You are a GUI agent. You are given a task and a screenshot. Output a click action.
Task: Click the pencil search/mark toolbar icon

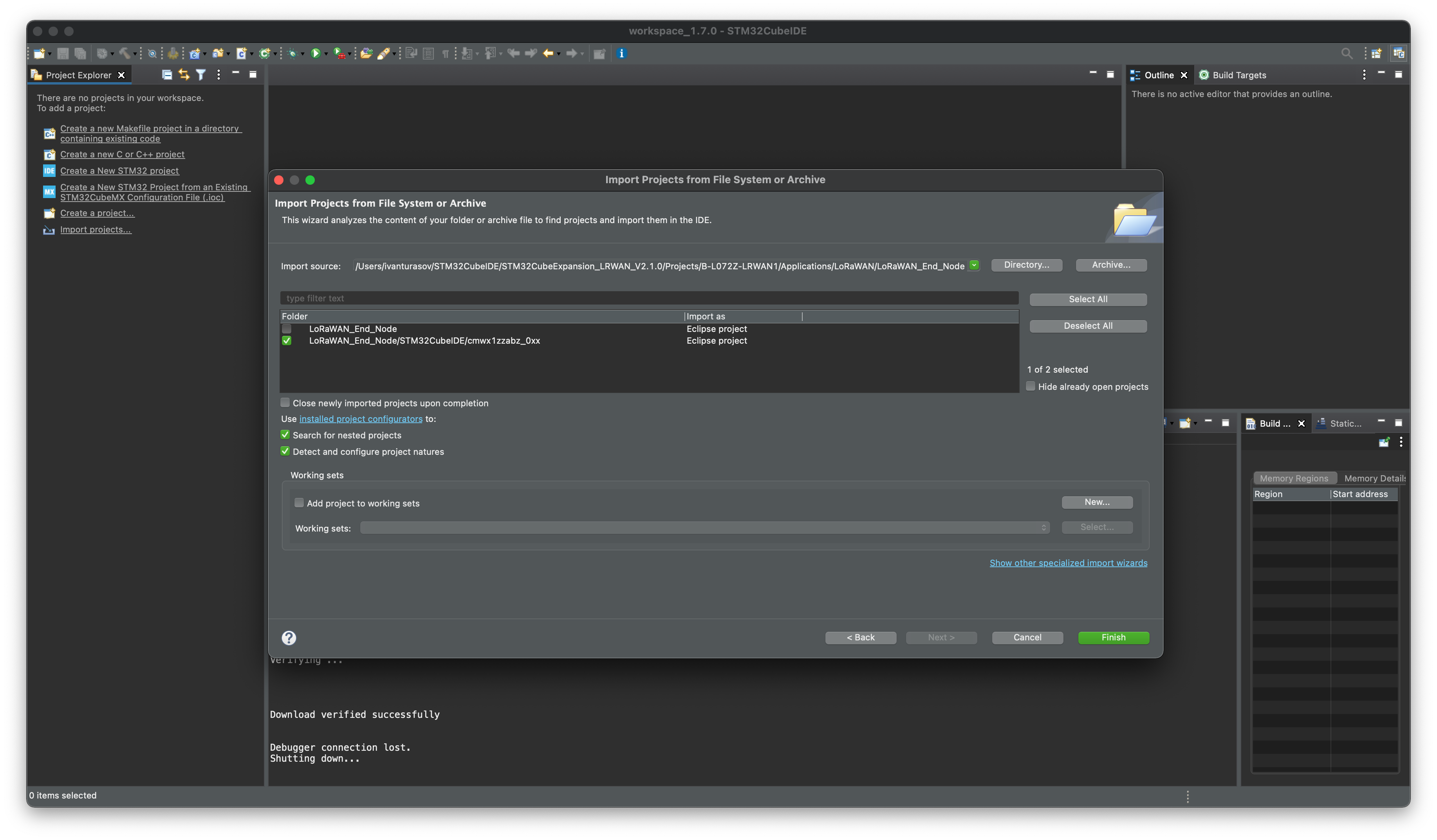[384, 54]
